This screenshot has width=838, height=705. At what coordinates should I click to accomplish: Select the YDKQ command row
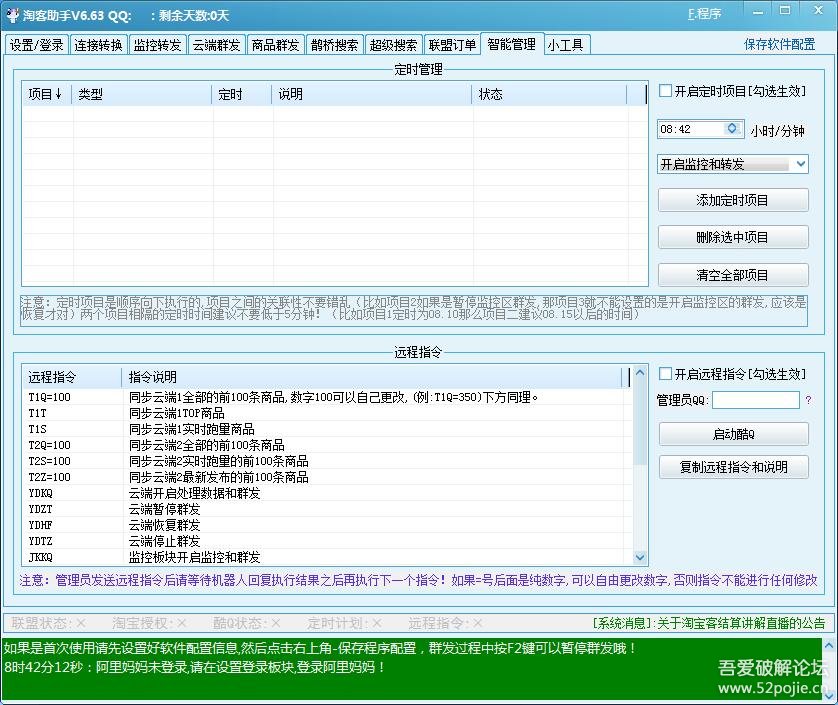coord(327,493)
